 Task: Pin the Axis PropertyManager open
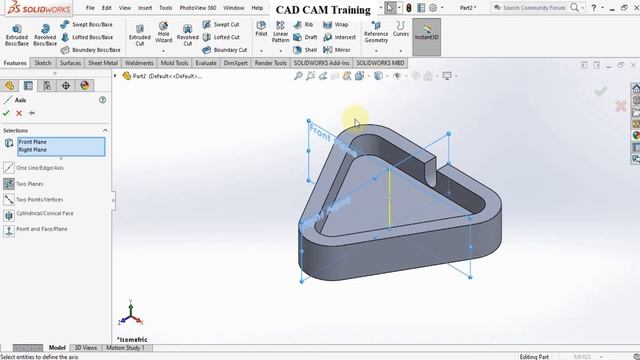tap(32, 113)
